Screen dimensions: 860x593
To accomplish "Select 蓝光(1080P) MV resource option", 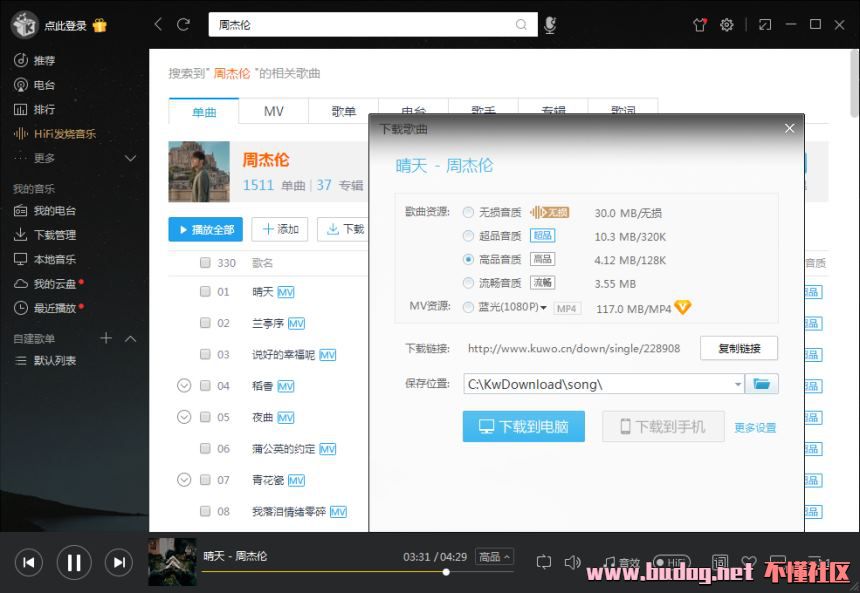I will click(468, 307).
